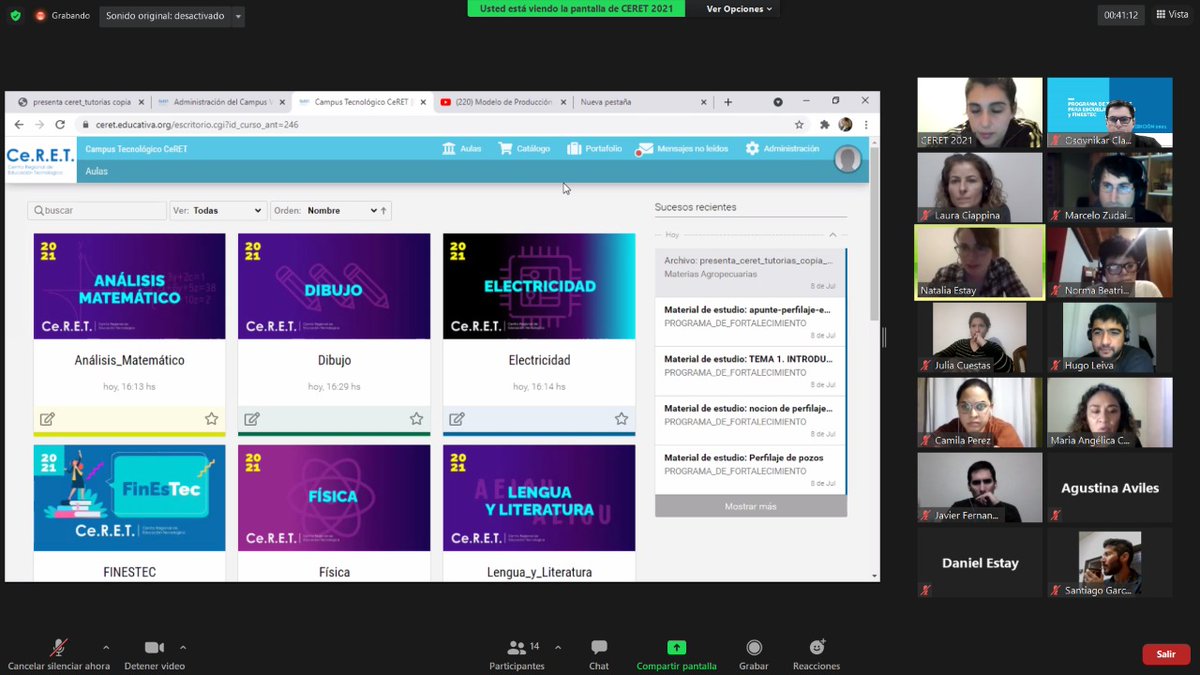
Task: Expand video options caret beside camera
Action: pos(182,647)
